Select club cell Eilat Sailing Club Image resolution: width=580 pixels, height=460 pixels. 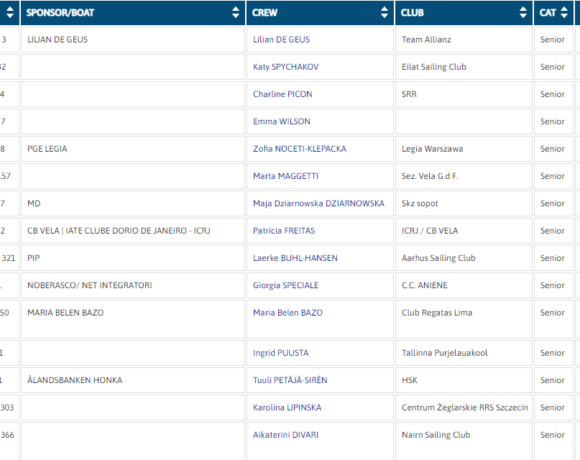[x=464, y=67]
